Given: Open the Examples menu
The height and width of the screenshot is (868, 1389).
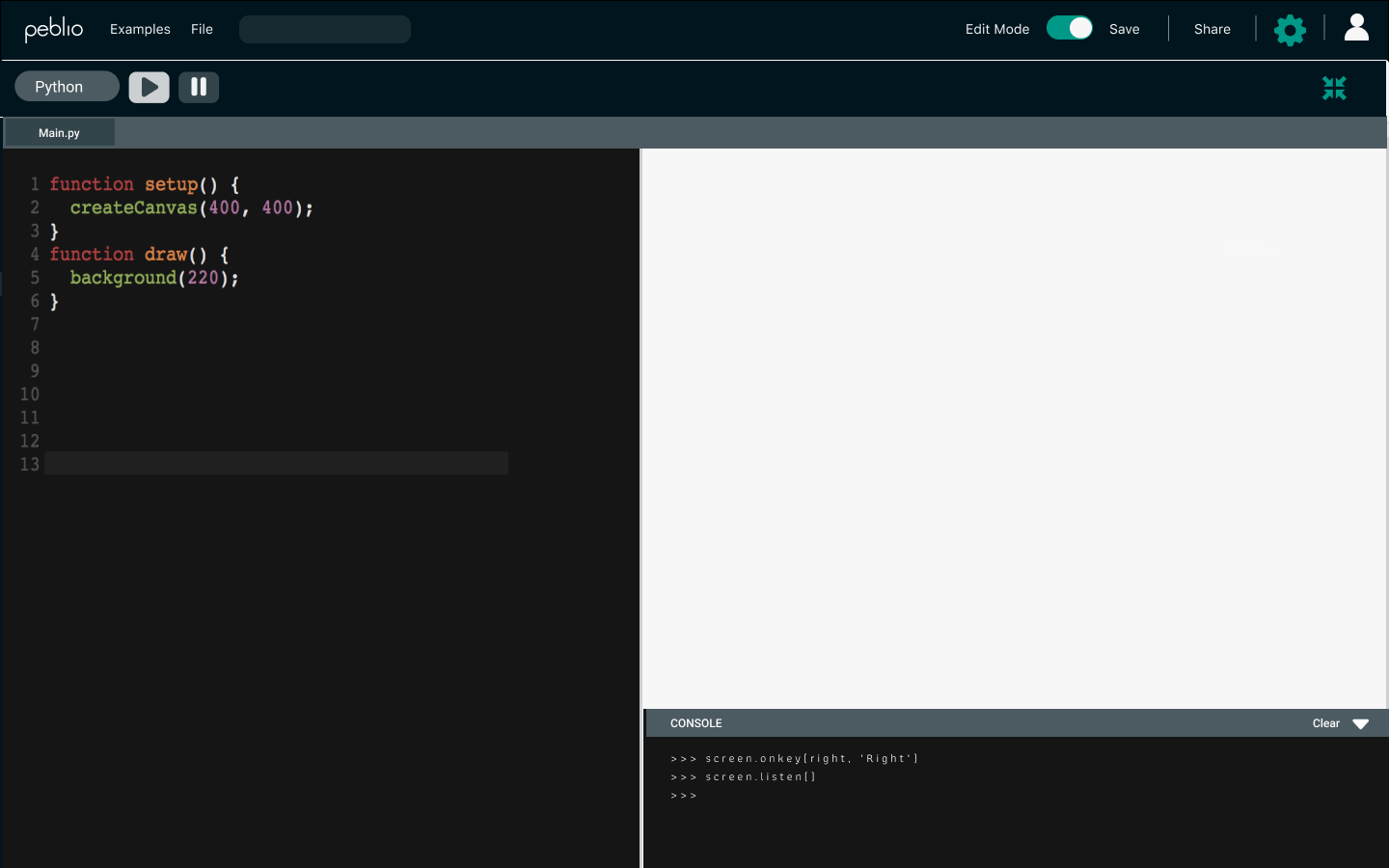Looking at the screenshot, I should tap(140, 29).
